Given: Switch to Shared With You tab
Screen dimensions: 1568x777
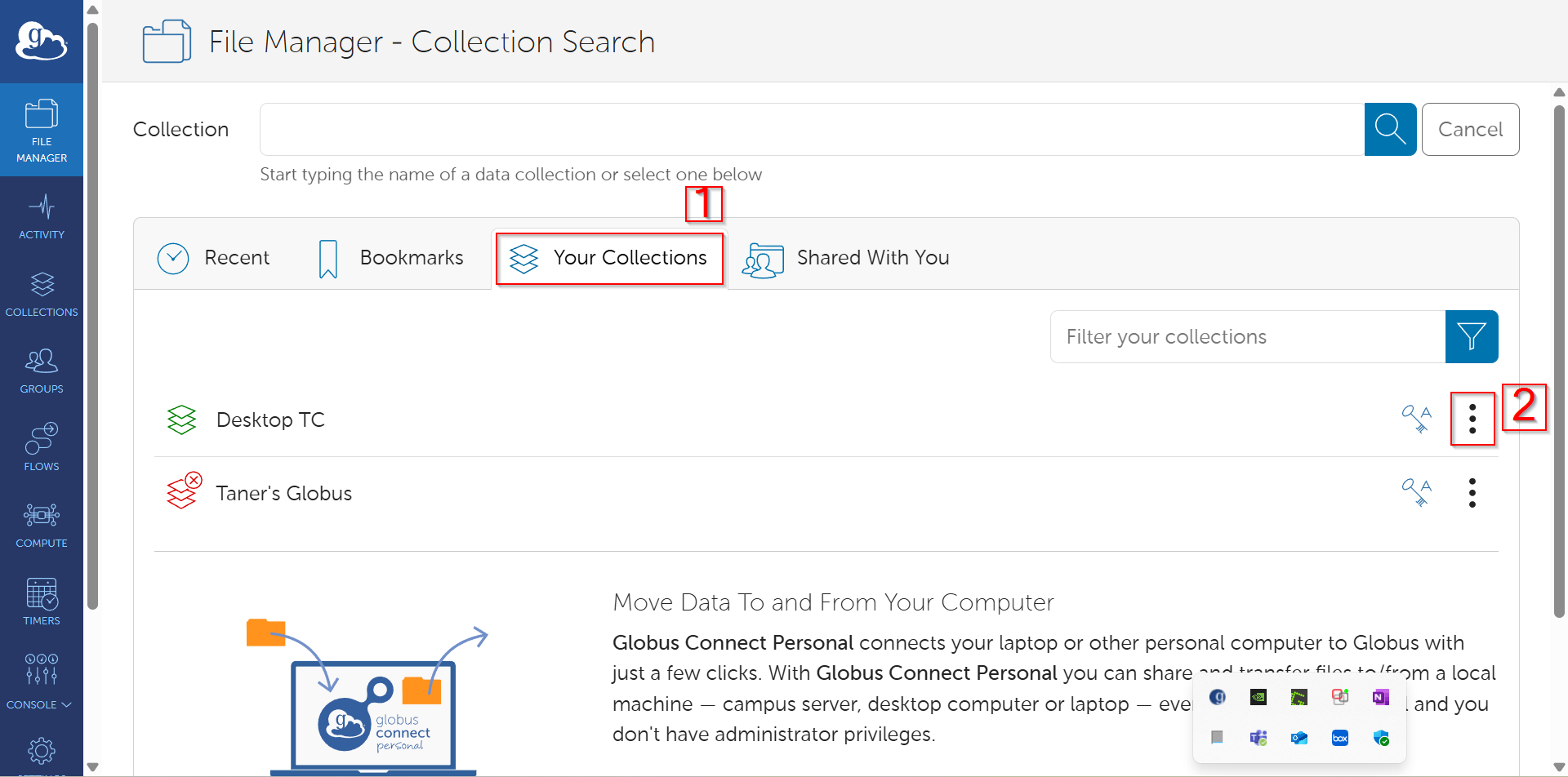Looking at the screenshot, I should click(x=846, y=258).
